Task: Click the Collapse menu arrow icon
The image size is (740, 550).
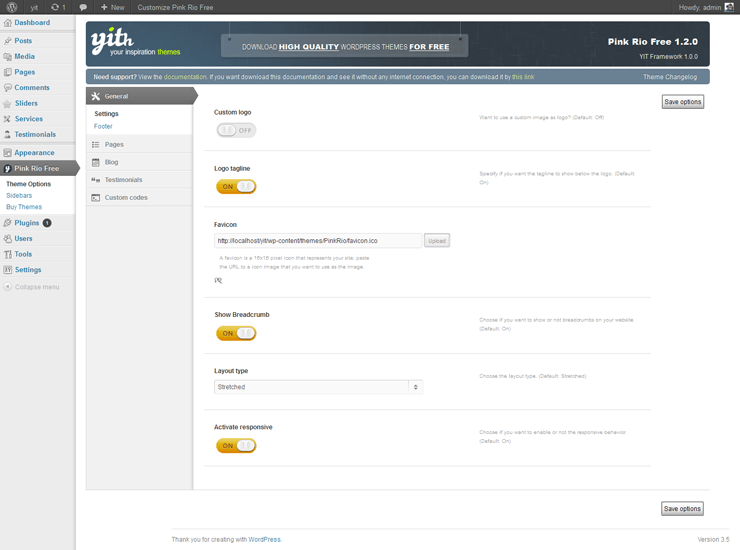Action: [x=7, y=287]
